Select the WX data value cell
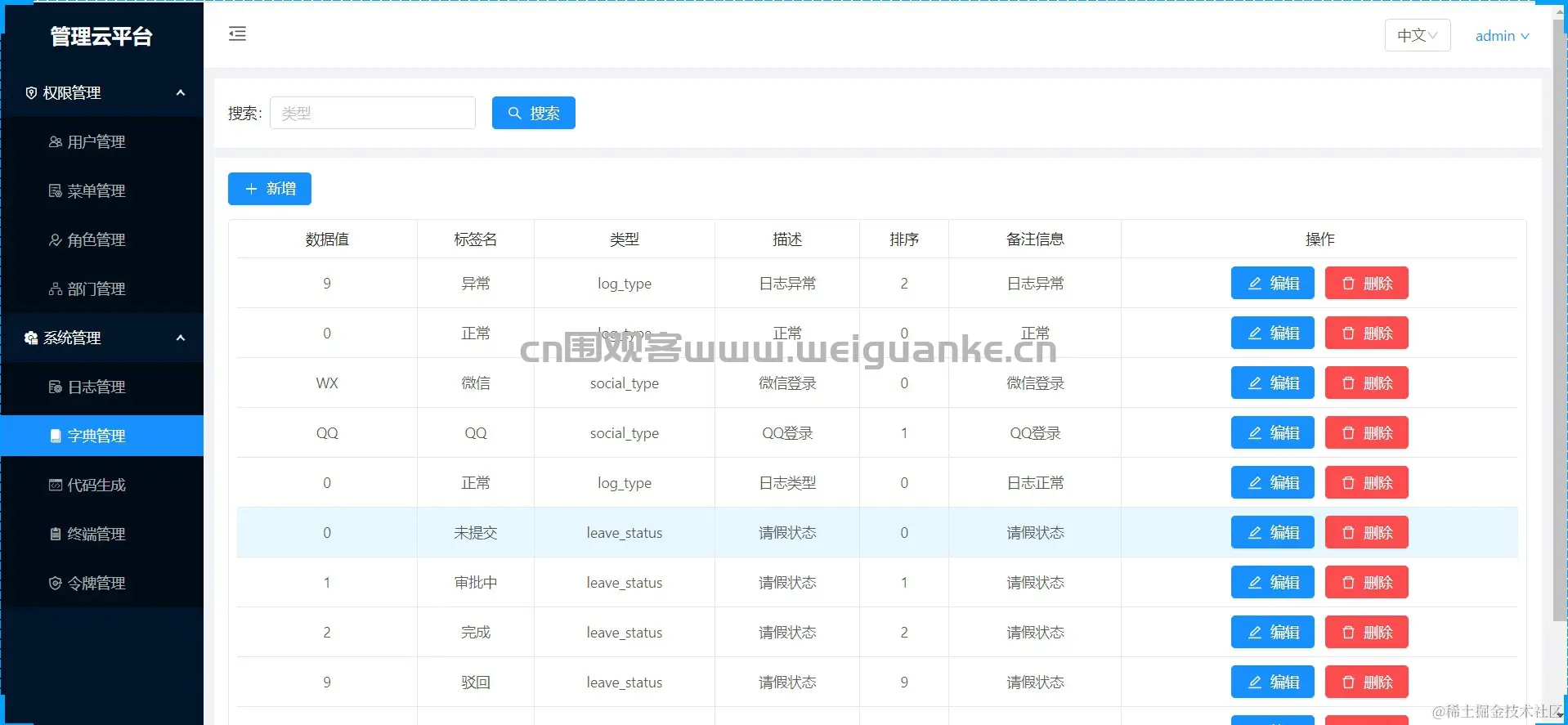This screenshot has height=725, width=1568. click(327, 383)
